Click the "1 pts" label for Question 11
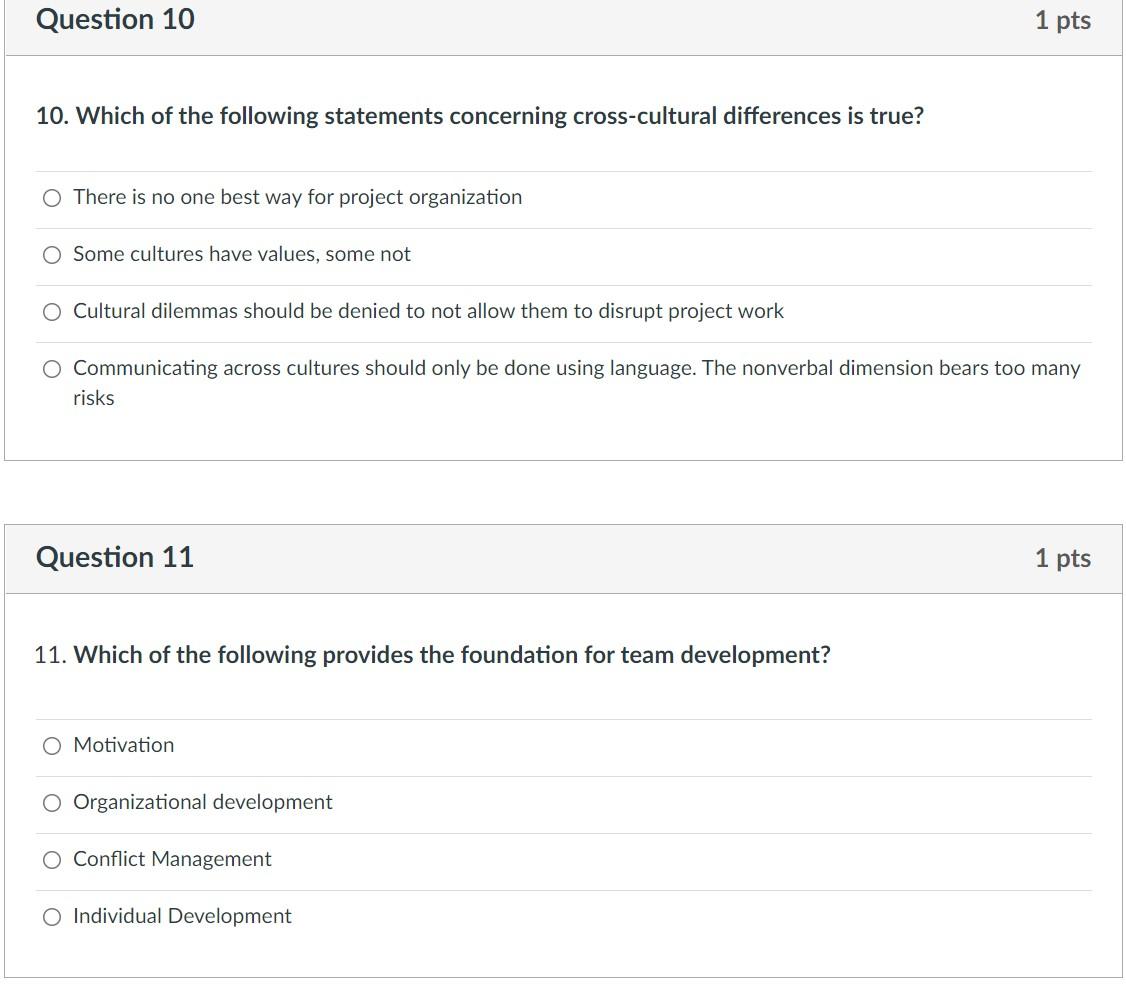The height and width of the screenshot is (988, 1126). click(x=1063, y=558)
